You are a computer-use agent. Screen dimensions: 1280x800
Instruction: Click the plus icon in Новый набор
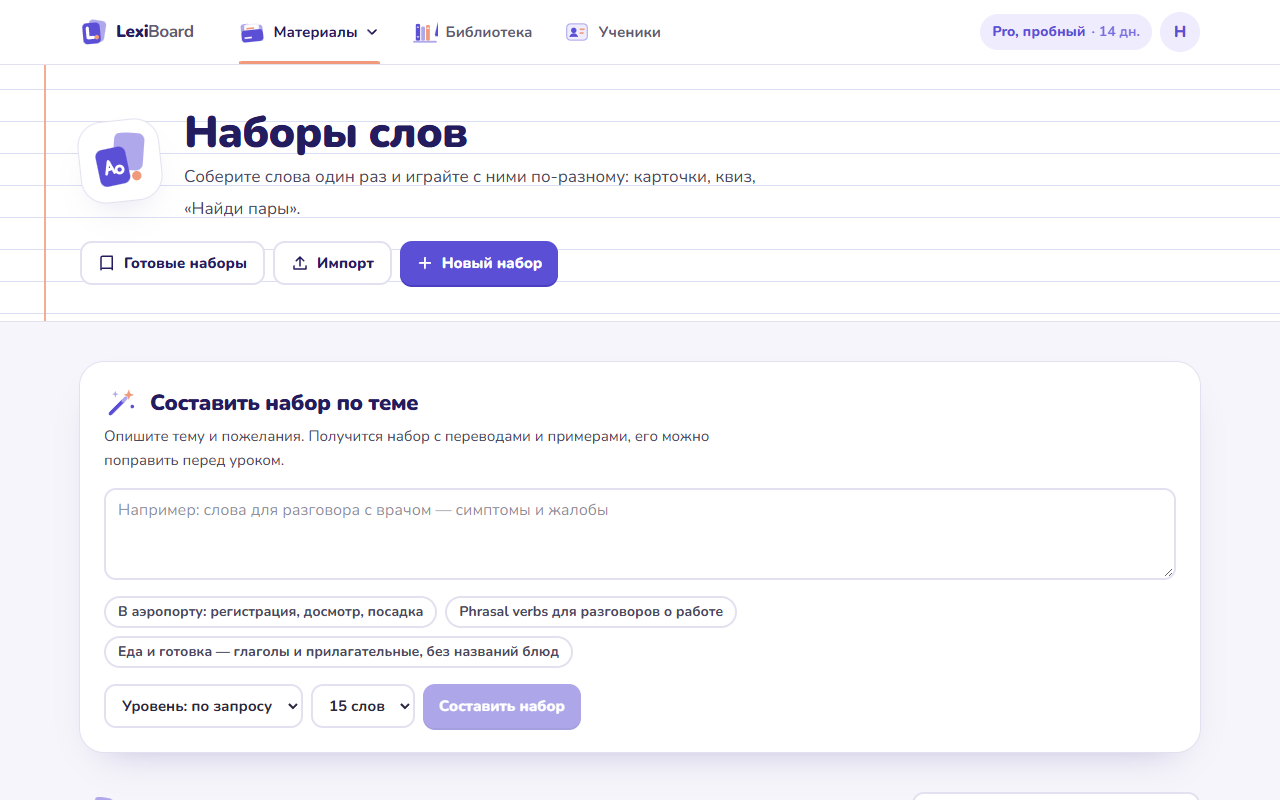[x=425, y=263]
